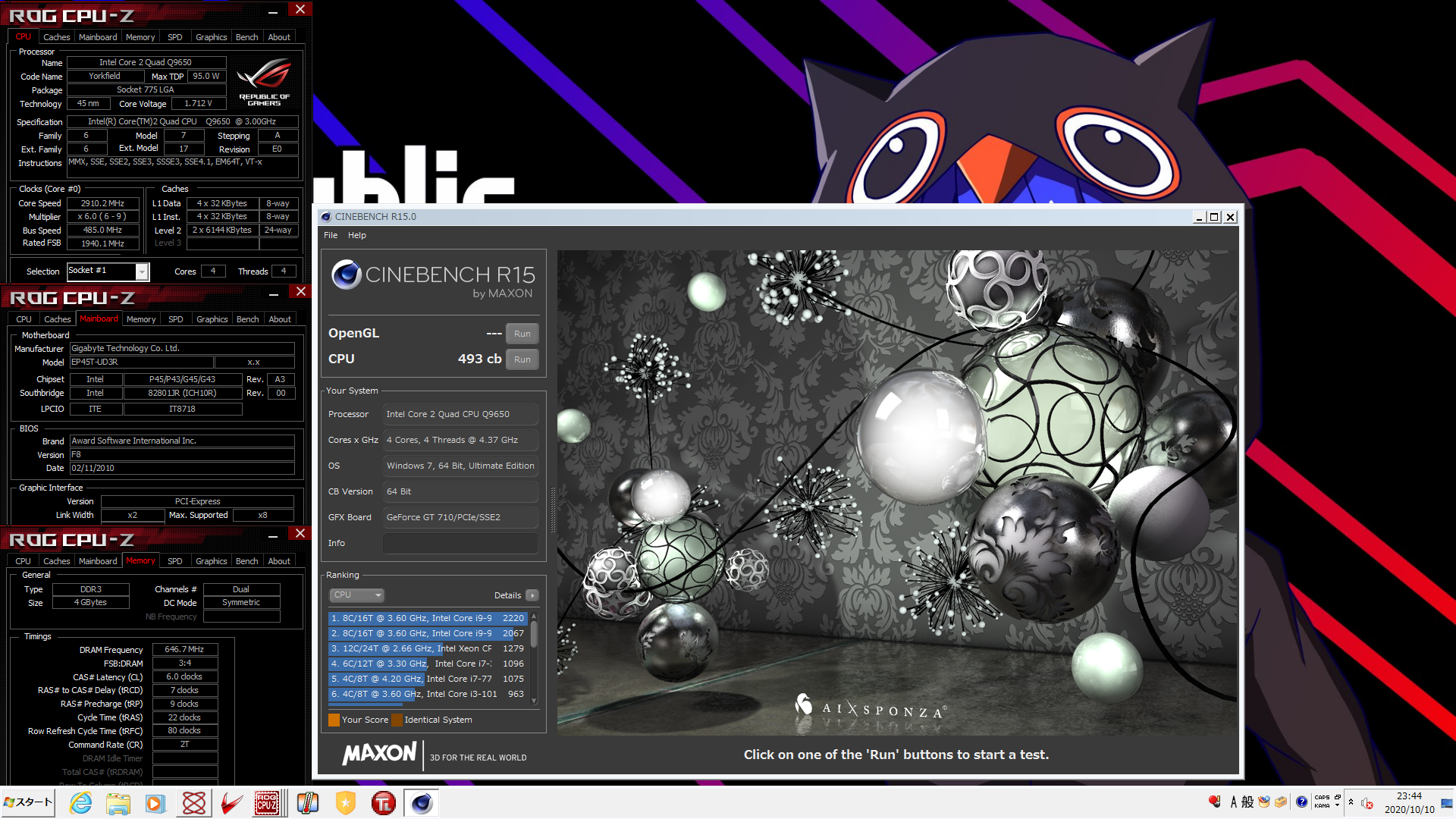Screen dimensions: 1456x819
Task: Click IME input mode 'A' indicator
Action: pyautogui.click(x=1233, y=802)
